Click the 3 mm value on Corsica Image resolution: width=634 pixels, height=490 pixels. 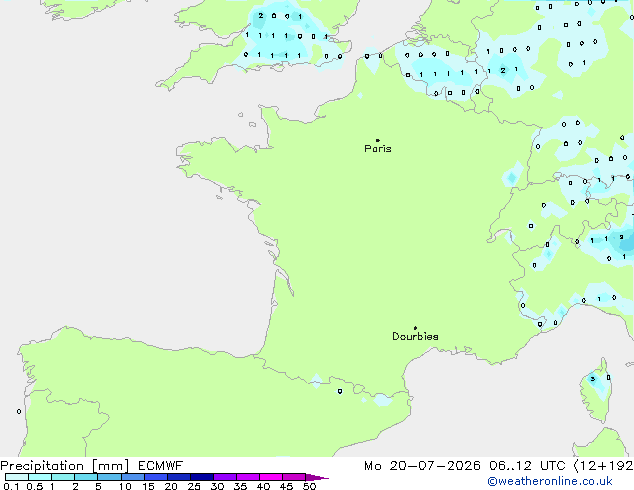(x=593, y=379)
